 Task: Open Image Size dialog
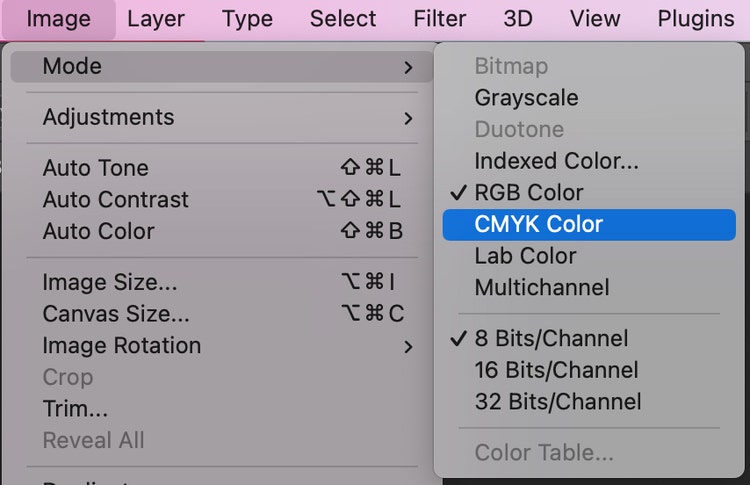(110, 283)
